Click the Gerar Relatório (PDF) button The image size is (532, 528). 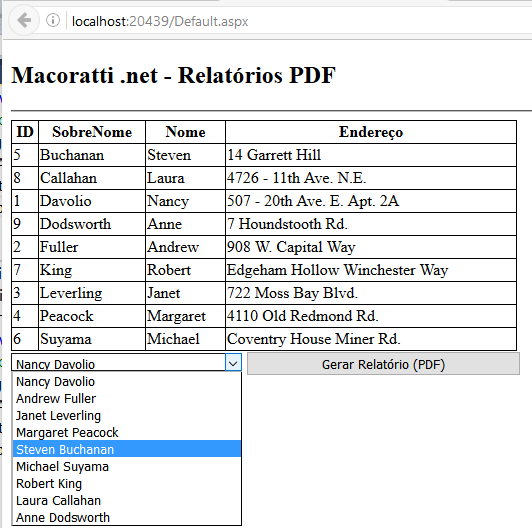click(x=383, y=364)
